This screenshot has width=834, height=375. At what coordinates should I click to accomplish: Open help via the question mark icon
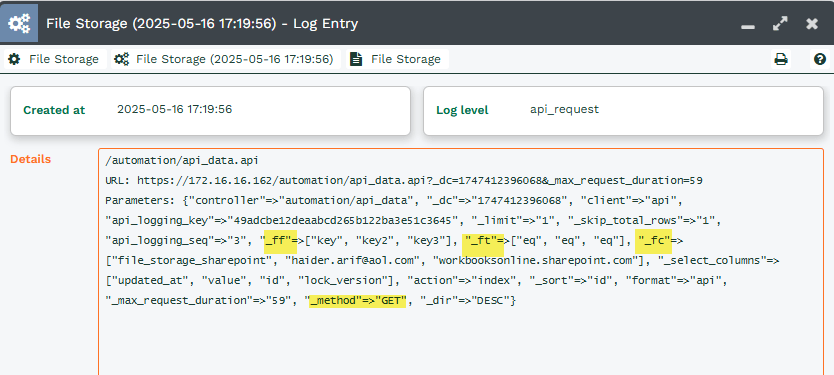pyautogui.click(x=820, y=59)
